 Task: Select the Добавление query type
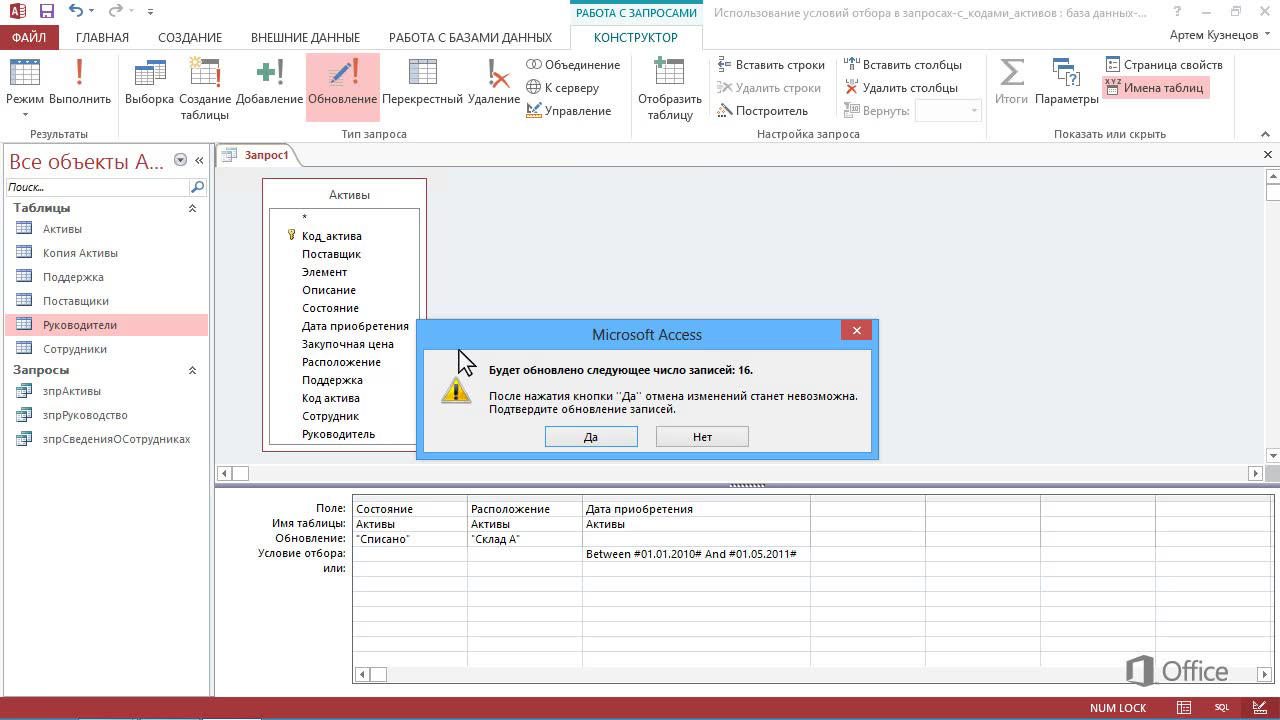point(270,81)
